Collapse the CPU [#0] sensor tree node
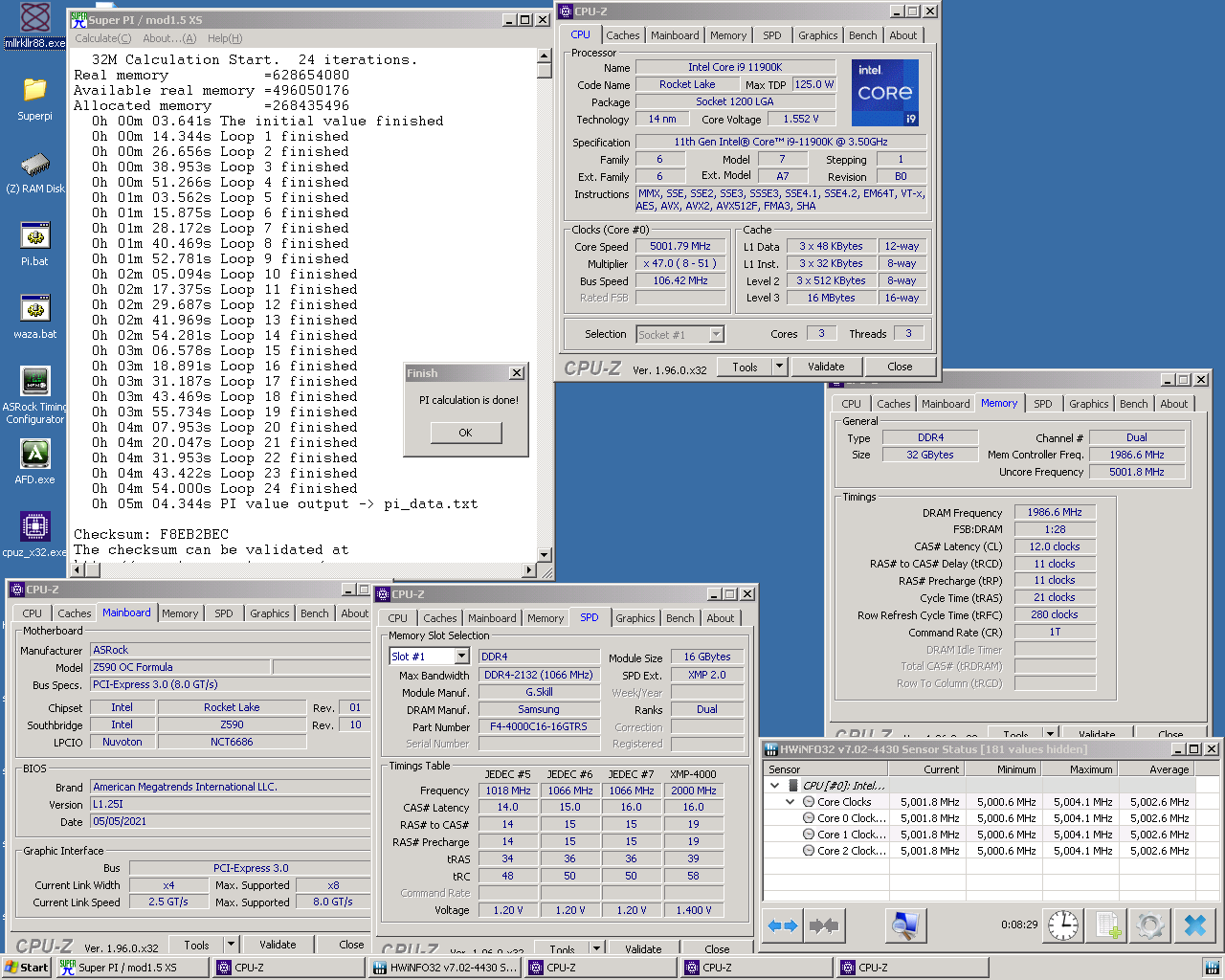Viewport: 1225px width, 980px height. [x=774, y=785]
